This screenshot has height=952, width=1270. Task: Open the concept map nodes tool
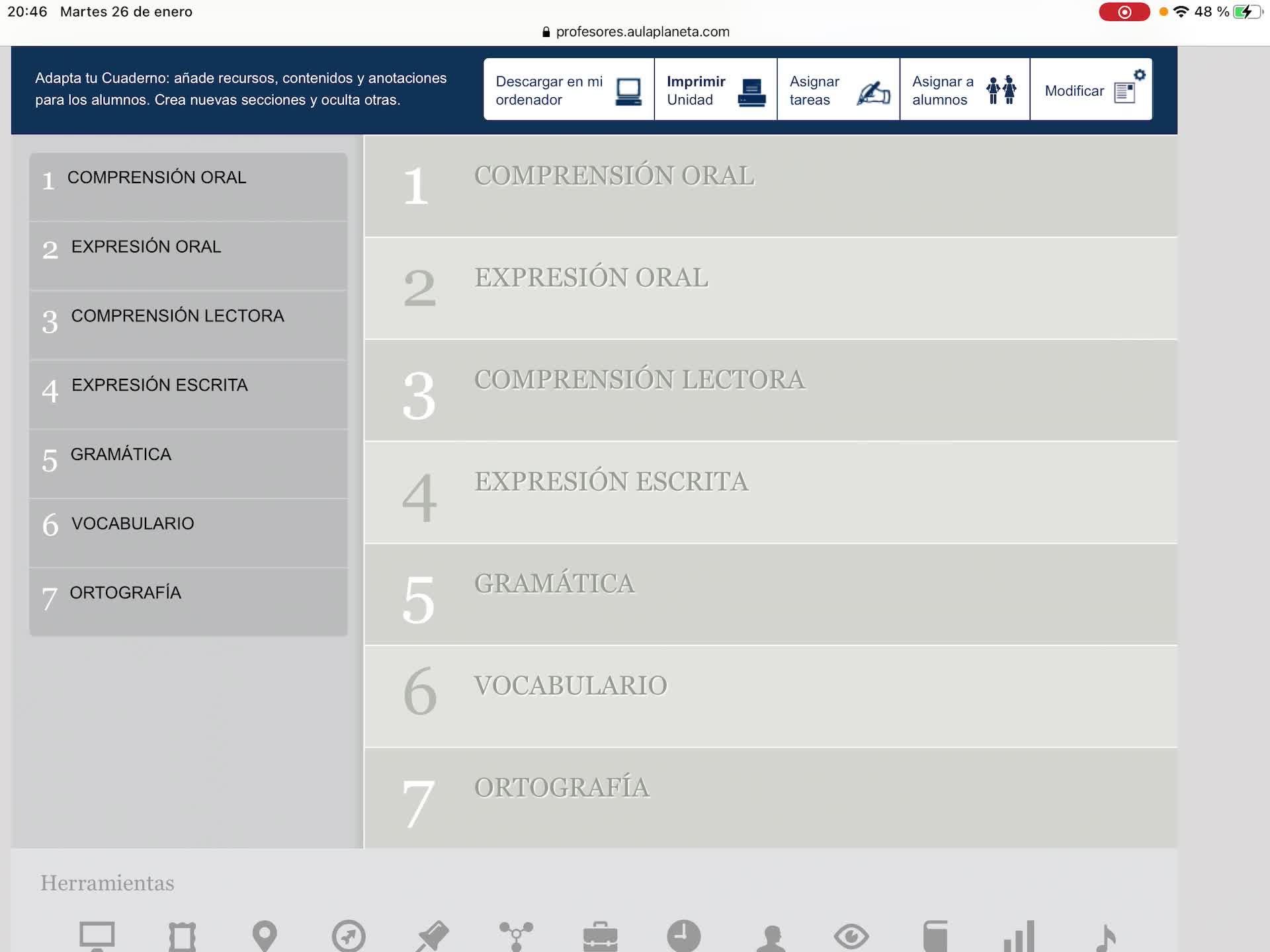pyautogui.click(x=516, y=935)
